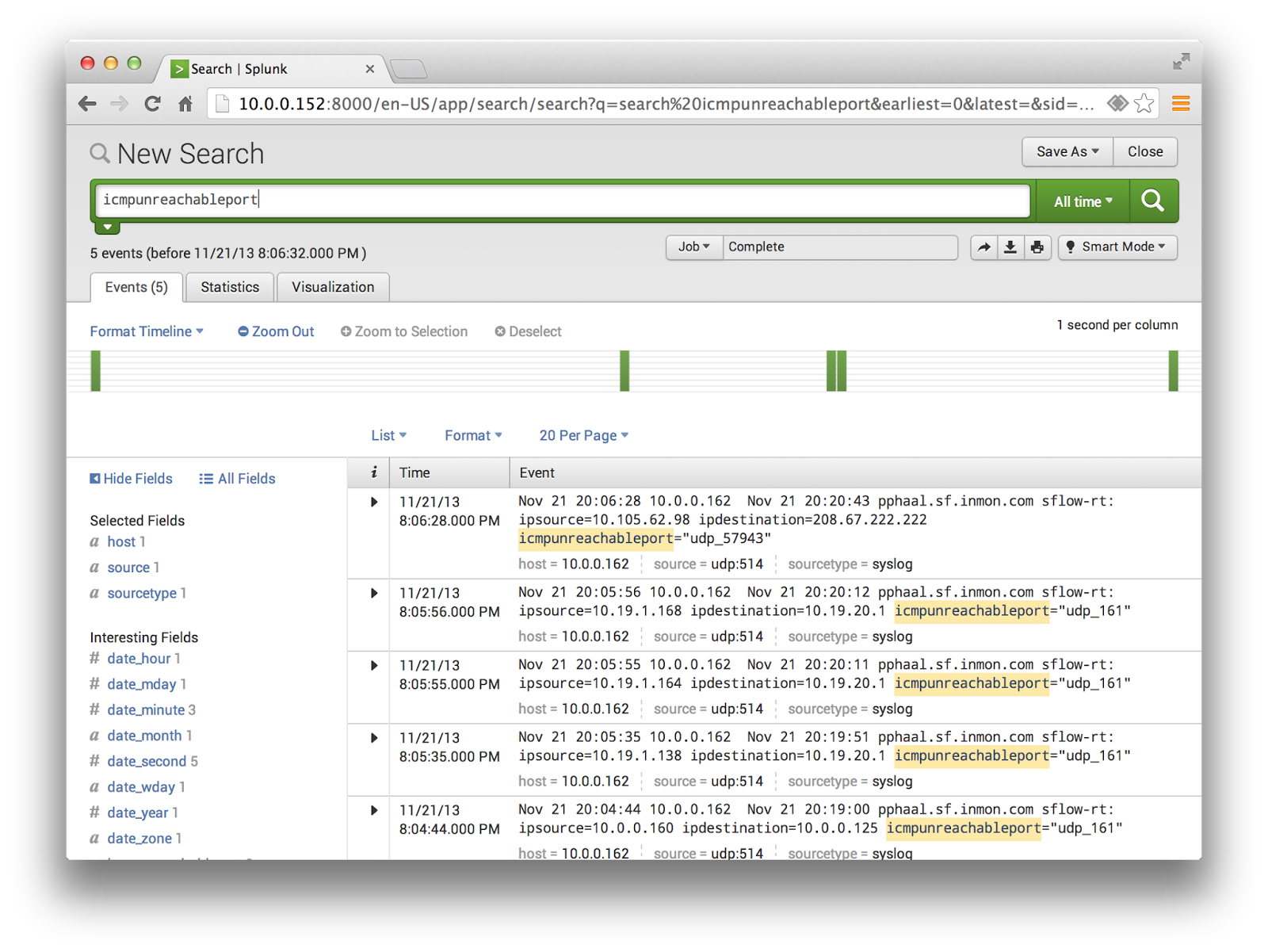Image resolution: width=1268 pixels, height=952 pixels.
Task: Bookmark page using the star icon
Action: tap(1144, 104)
